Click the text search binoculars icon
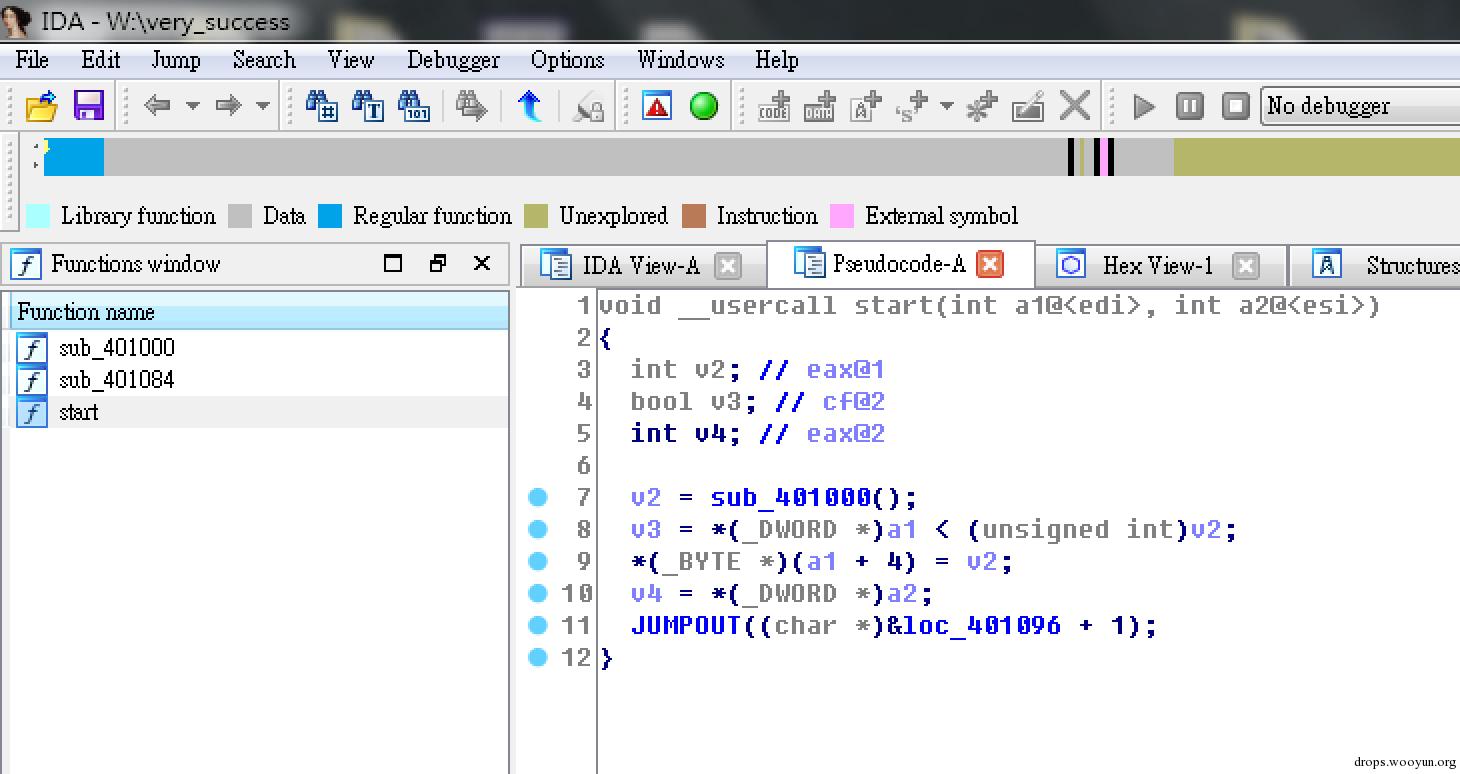1460x774 pixels. click(x=369, y=106)
